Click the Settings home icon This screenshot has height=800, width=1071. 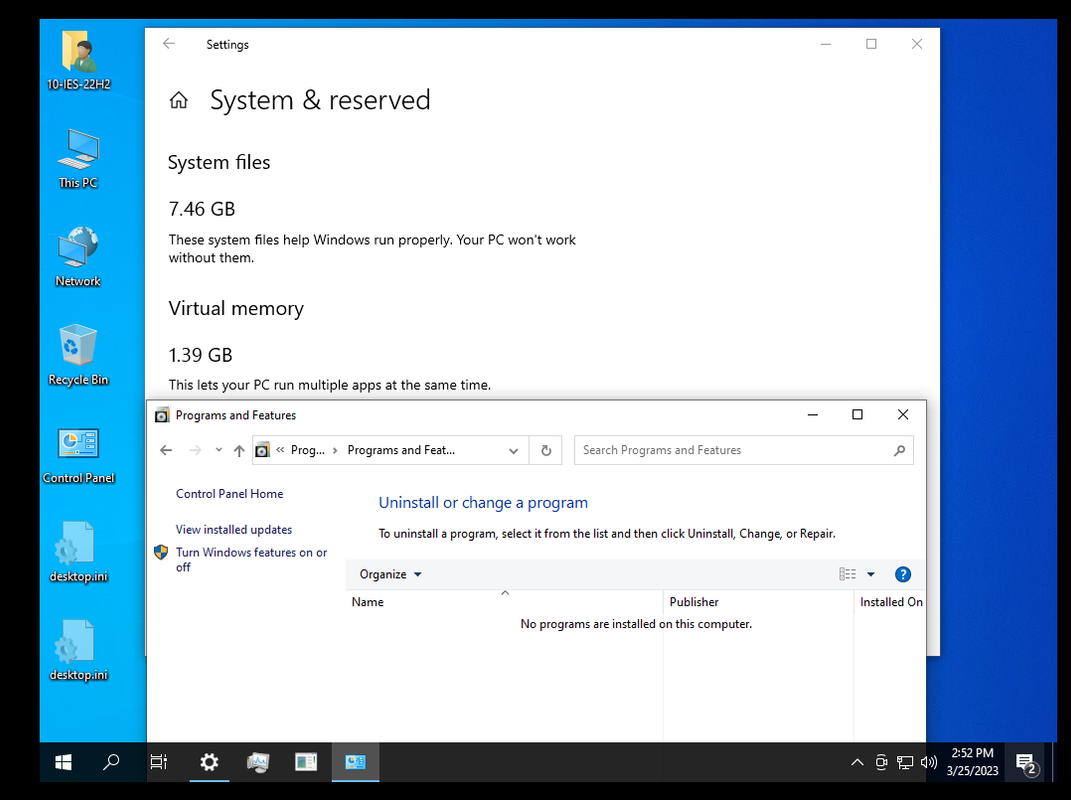tap(179, 100)
